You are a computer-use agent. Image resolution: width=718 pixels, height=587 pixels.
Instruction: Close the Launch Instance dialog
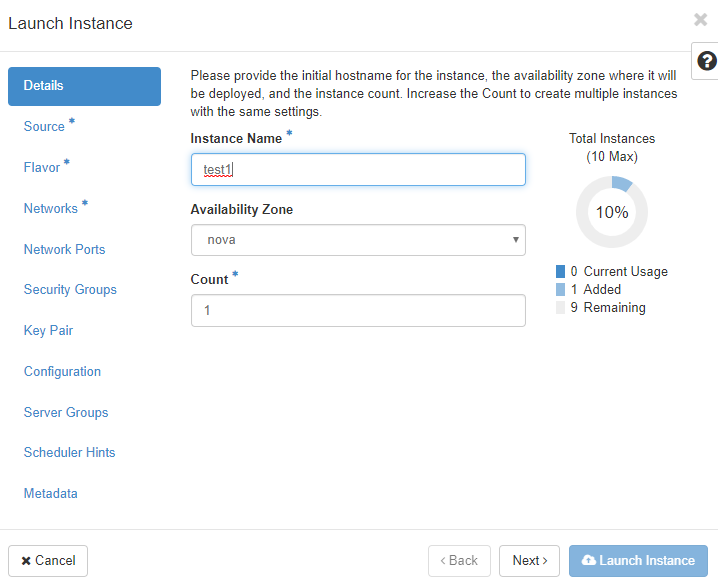click(x=701, y=20)
